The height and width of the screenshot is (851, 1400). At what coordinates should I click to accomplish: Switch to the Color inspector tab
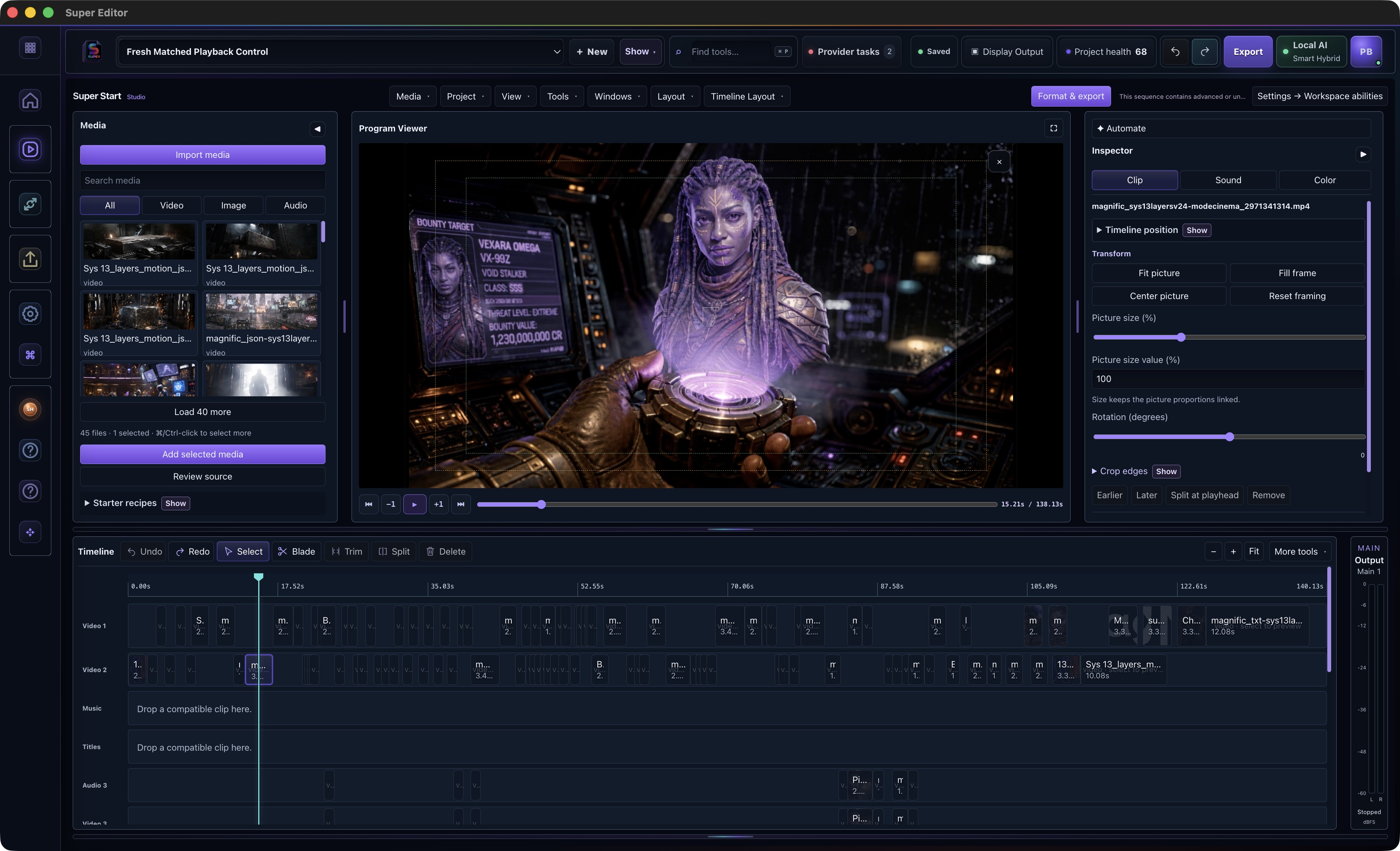[1325, 180]
